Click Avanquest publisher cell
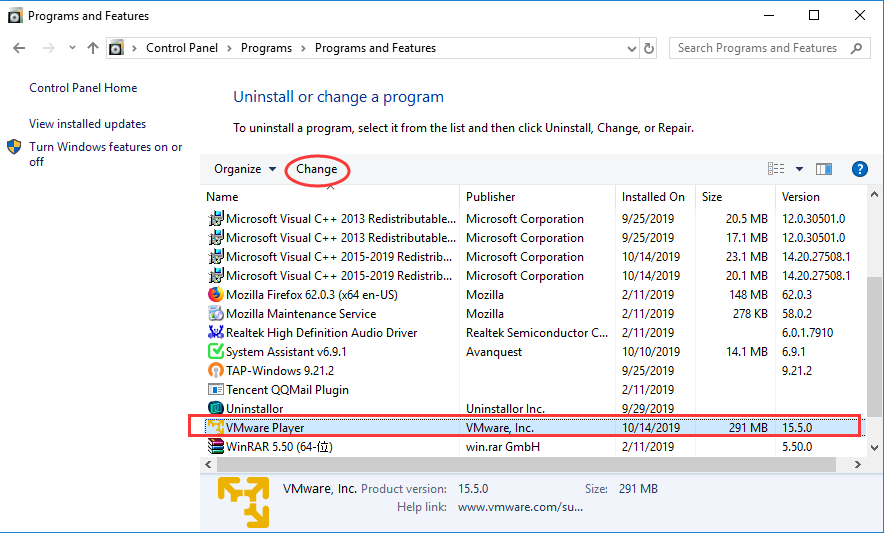 (494, 351)
